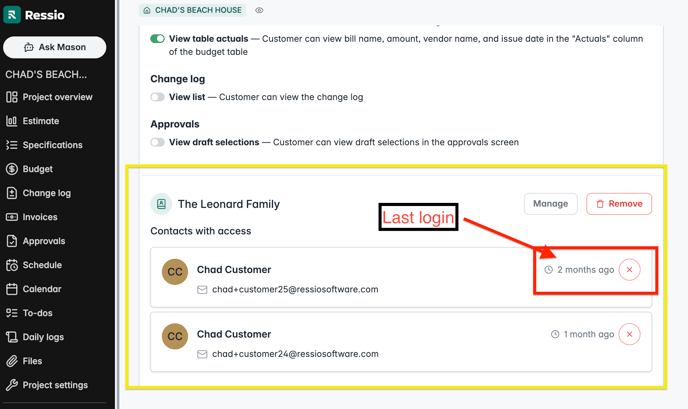Viewport: 688px width, 409px height.
Task: Click Manage for The Leonard Family
Action: [x=550, y=204]
